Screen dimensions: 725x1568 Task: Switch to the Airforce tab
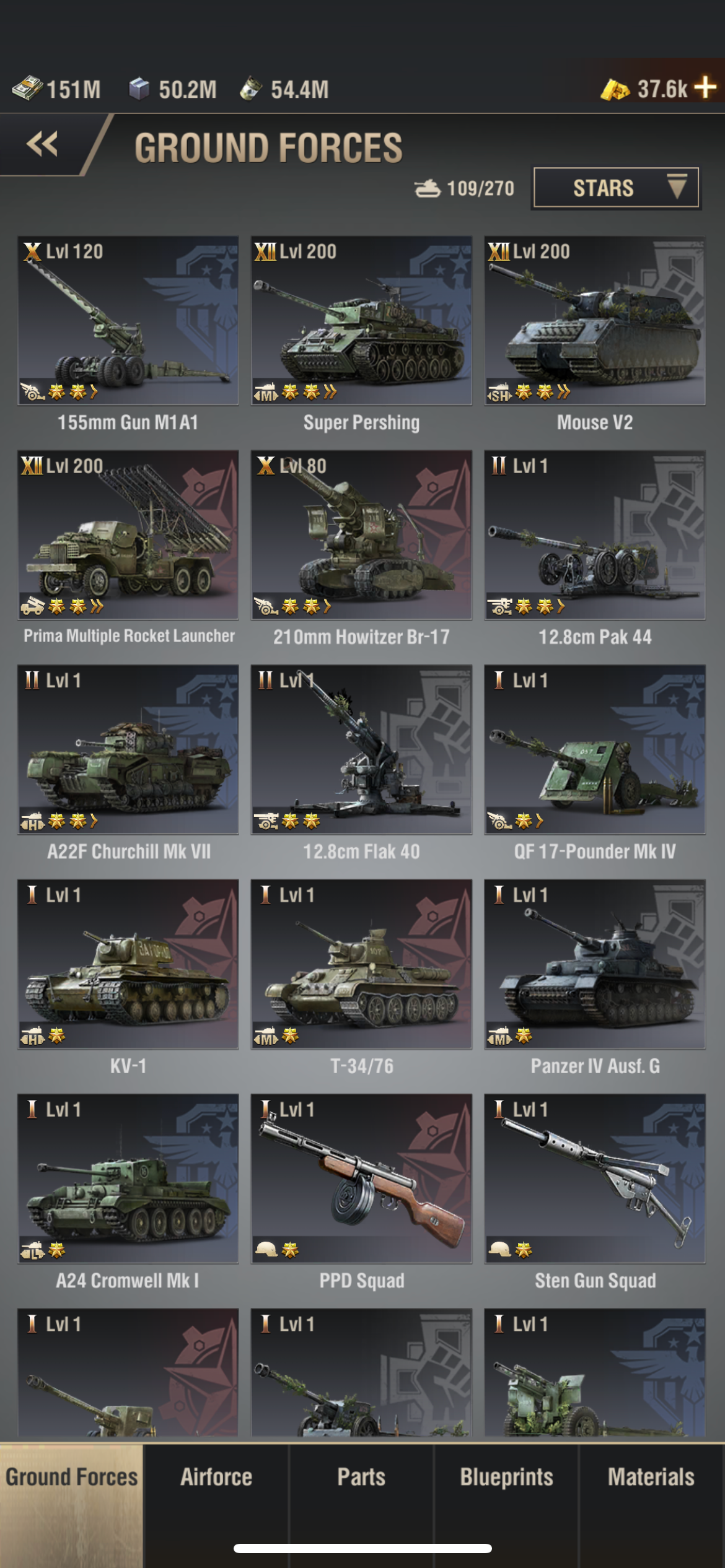point(216,1477)
